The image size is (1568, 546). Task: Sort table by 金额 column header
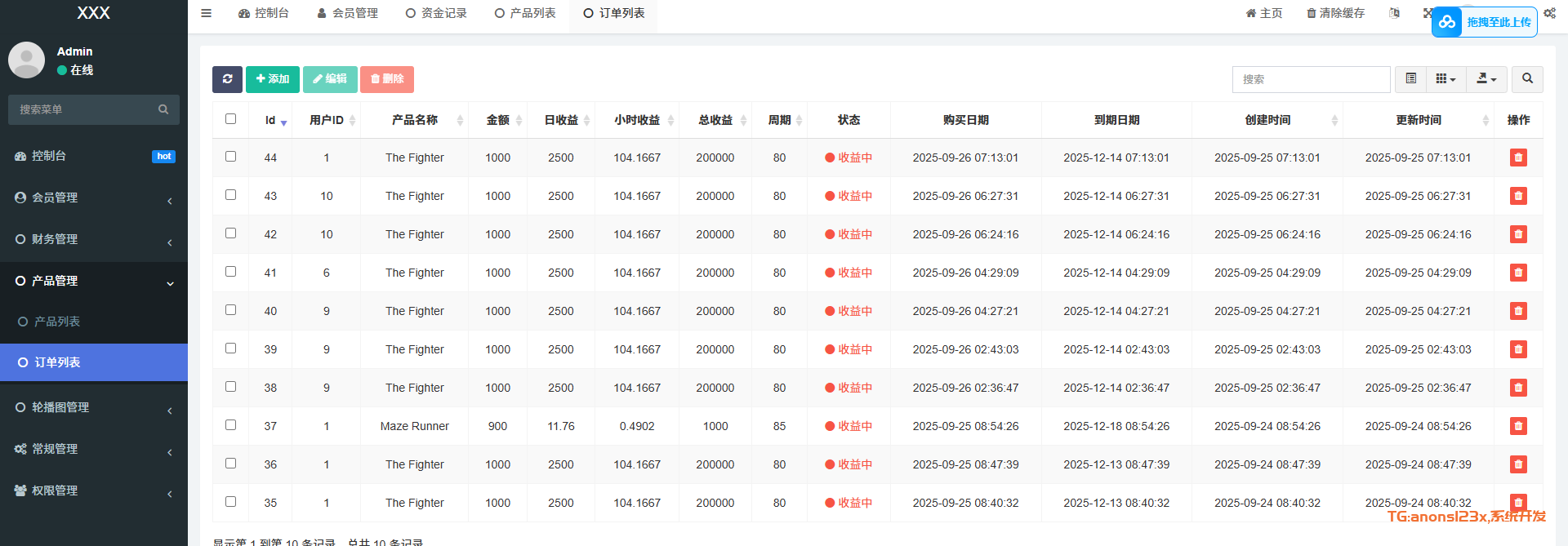pos(497,120)
